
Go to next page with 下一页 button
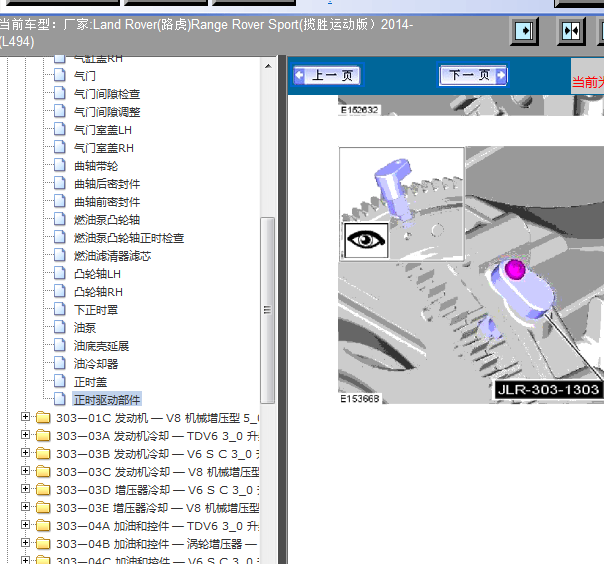[473, 75]
